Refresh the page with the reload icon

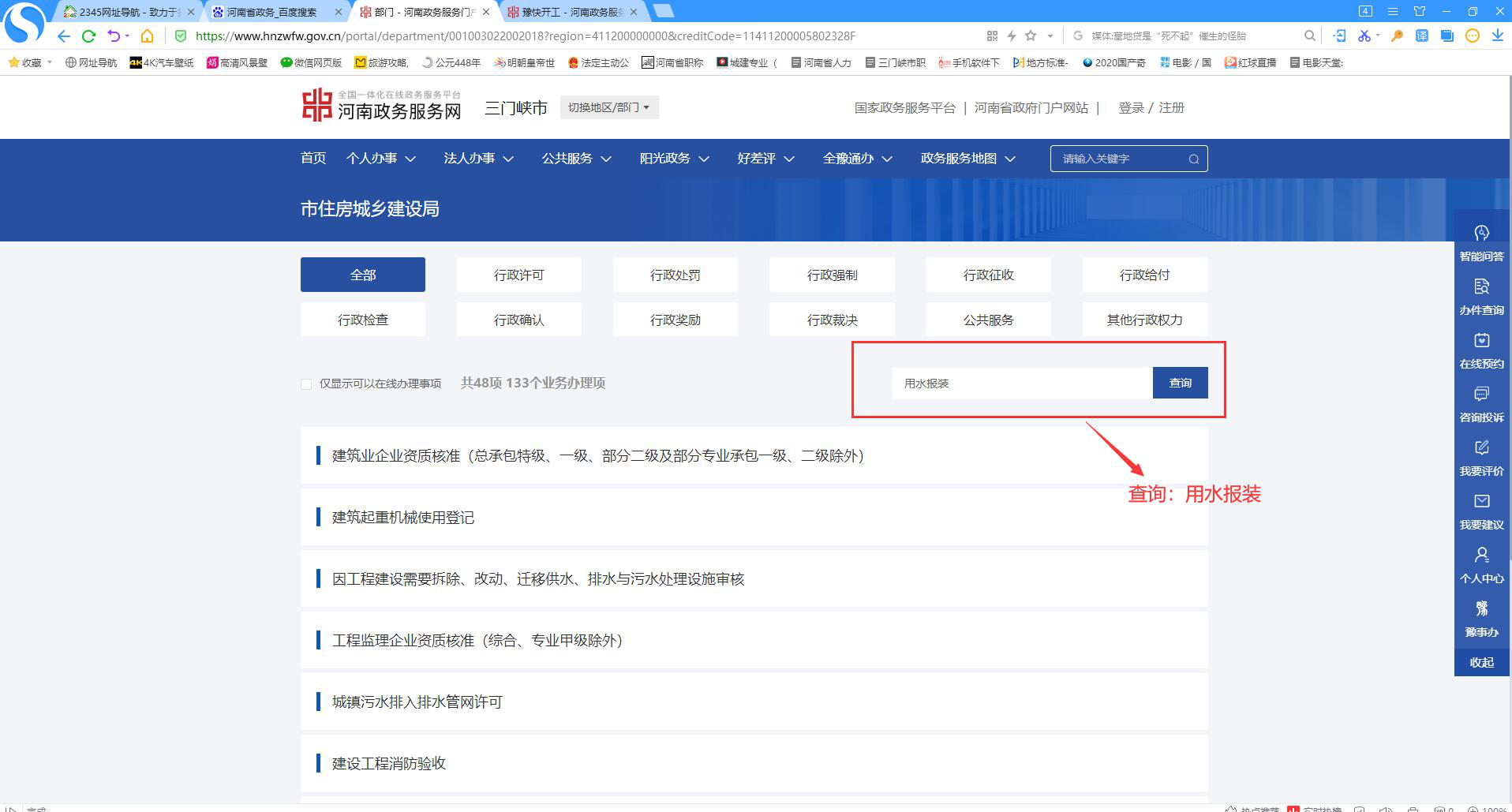click(x=88, y=36)
